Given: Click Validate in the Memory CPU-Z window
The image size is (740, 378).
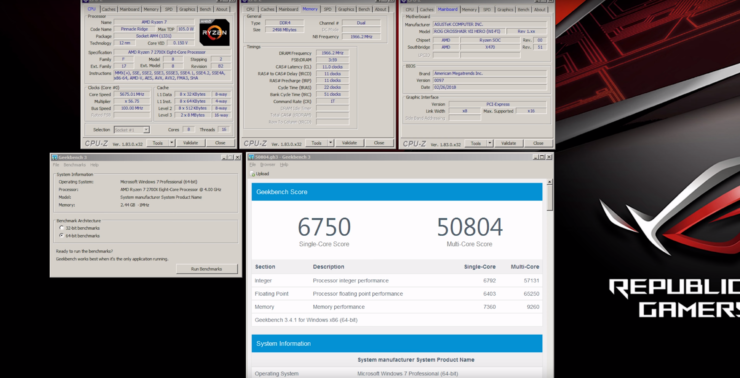Looking at the screenshot, I should tap(349, 143).
